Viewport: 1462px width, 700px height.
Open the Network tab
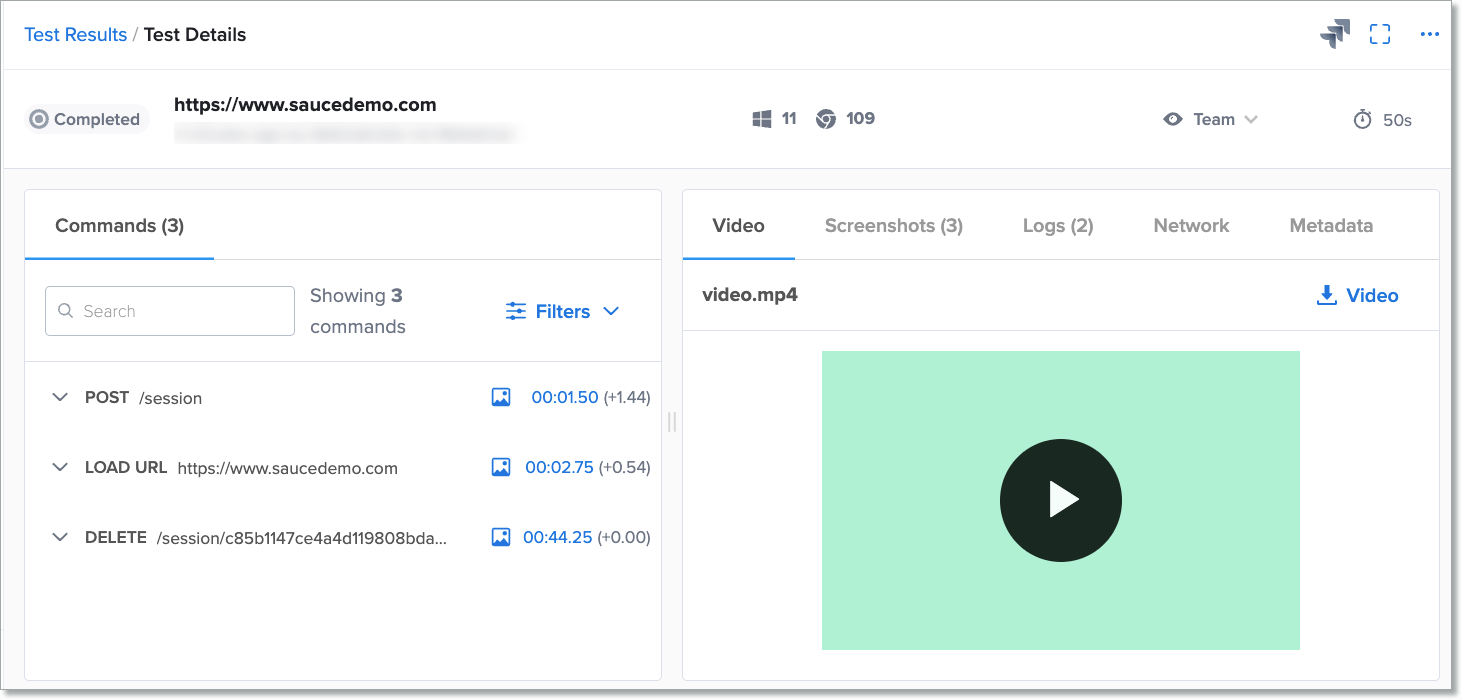pos(1191,225)
